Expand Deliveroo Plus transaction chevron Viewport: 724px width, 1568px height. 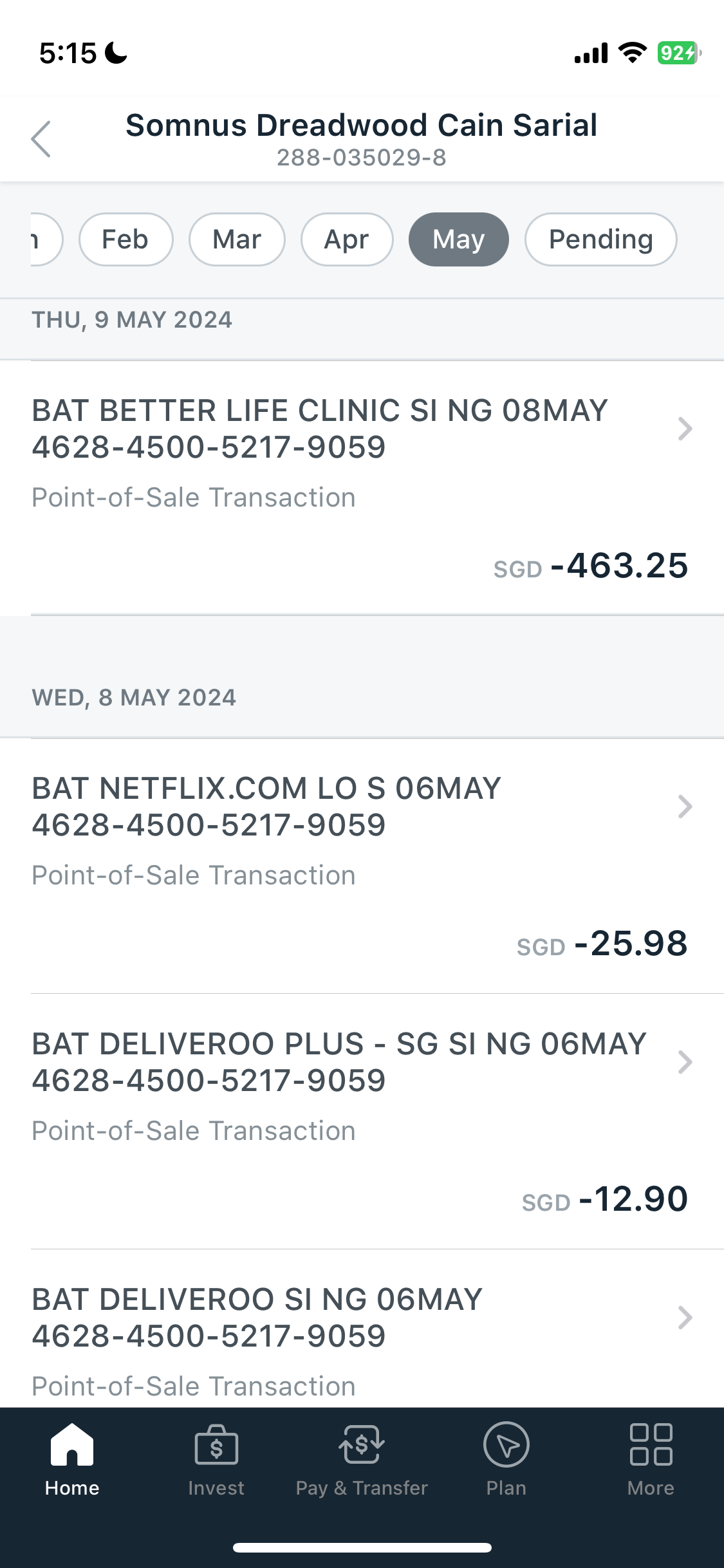[685, 1062]
